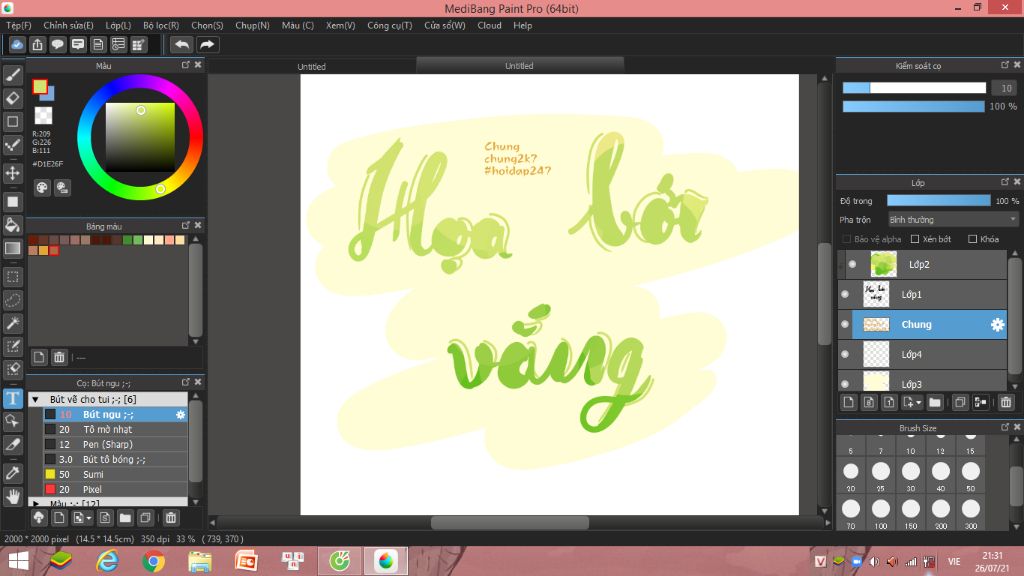Expand the Màu brush group
The height and width of the screenshot is (576, 1024).
pyautogui.click(x=35, y=503)
